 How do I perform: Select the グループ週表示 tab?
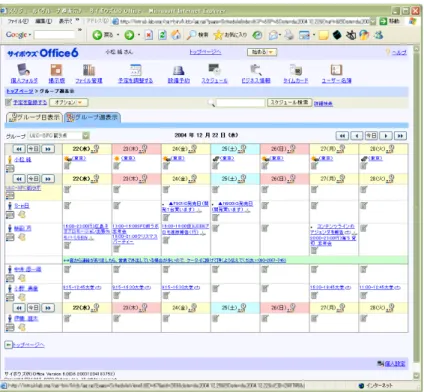(x=92, y=117)
